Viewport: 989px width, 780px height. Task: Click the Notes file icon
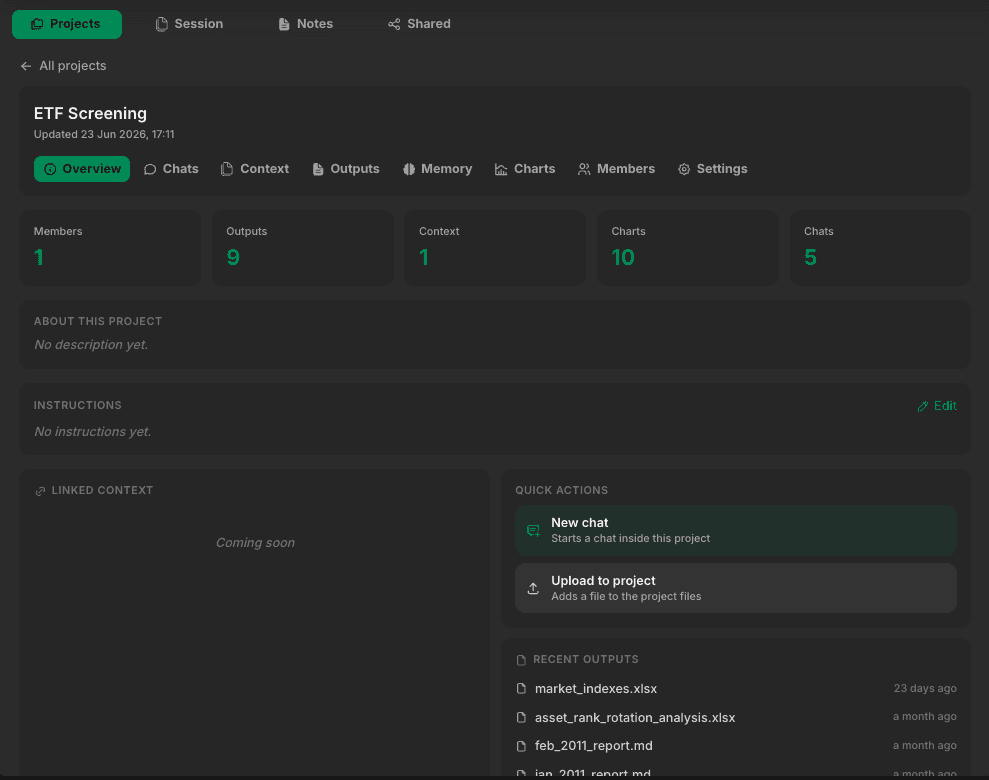[x=284, y=24]
